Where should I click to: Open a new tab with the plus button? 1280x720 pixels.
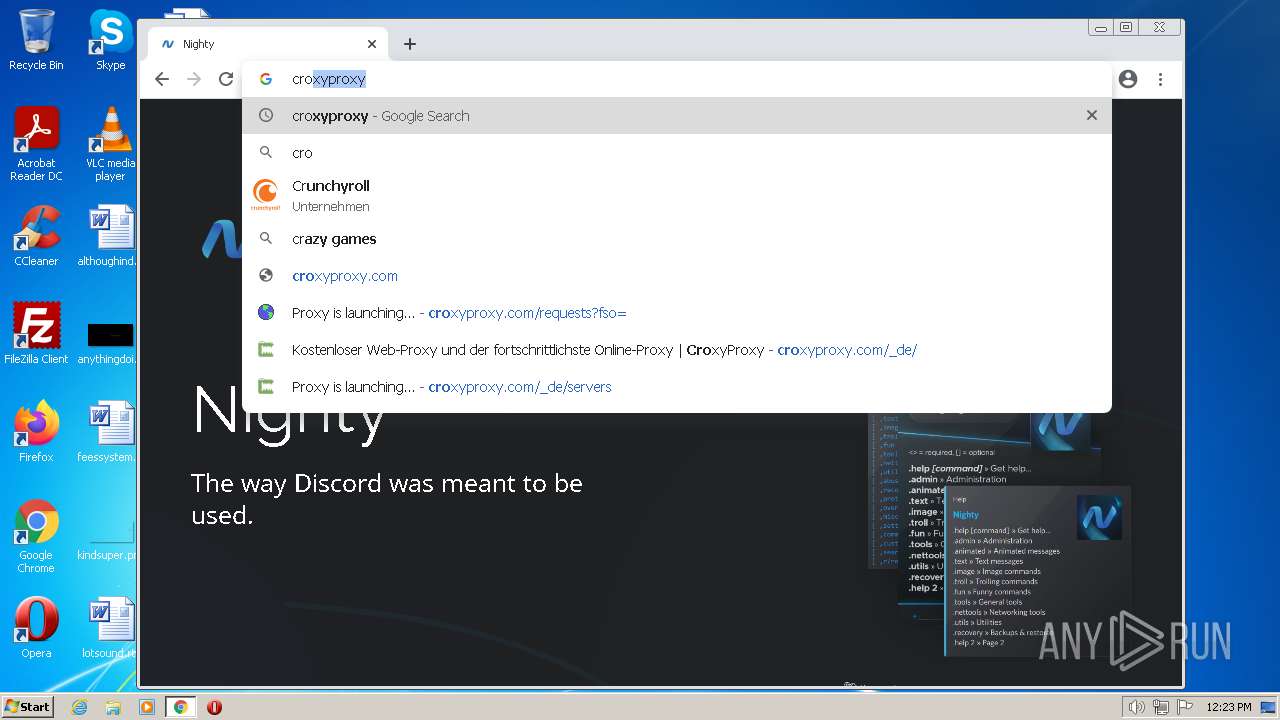410,44
